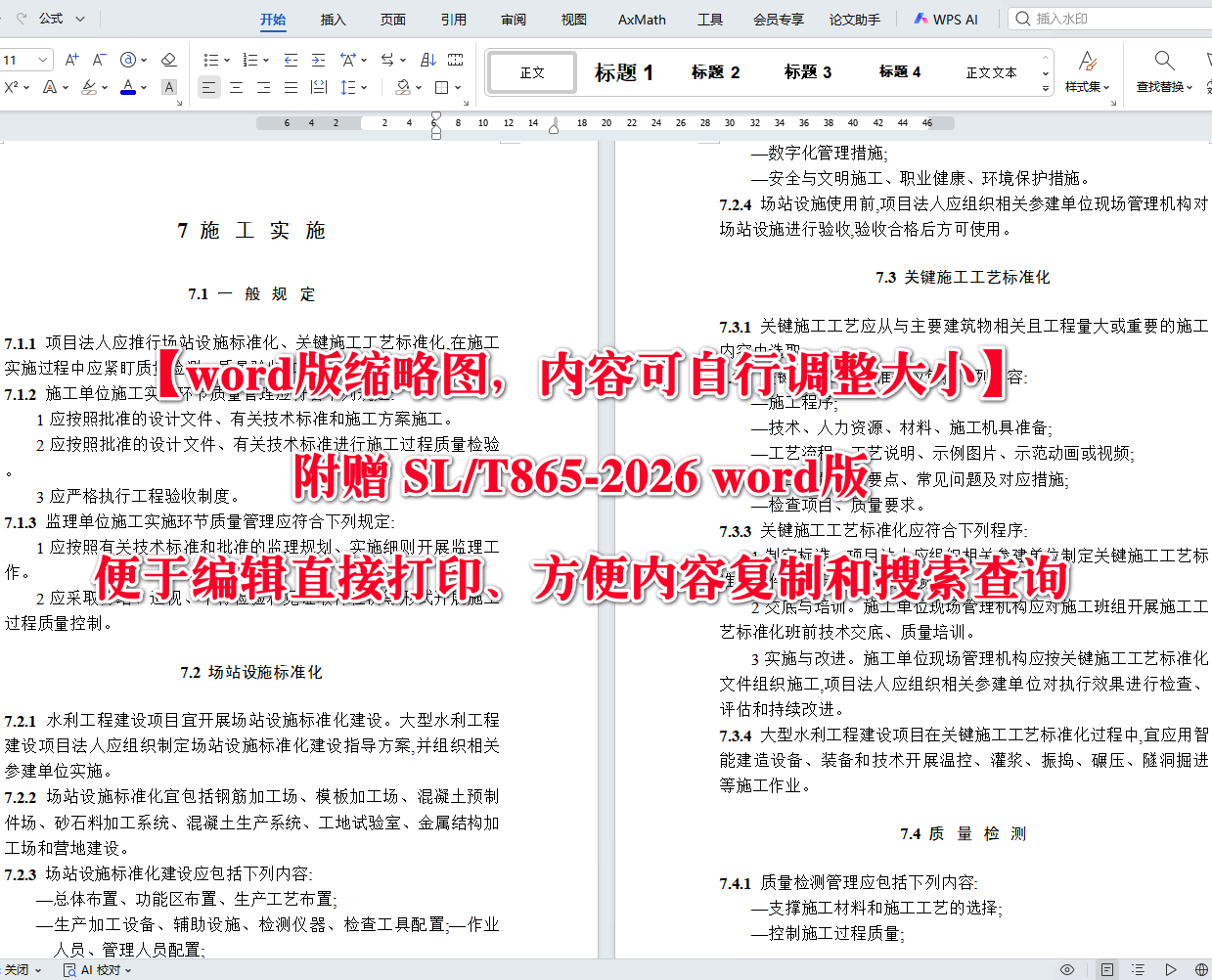
Task: Apply the 标题 1 style
Action: 624,72
